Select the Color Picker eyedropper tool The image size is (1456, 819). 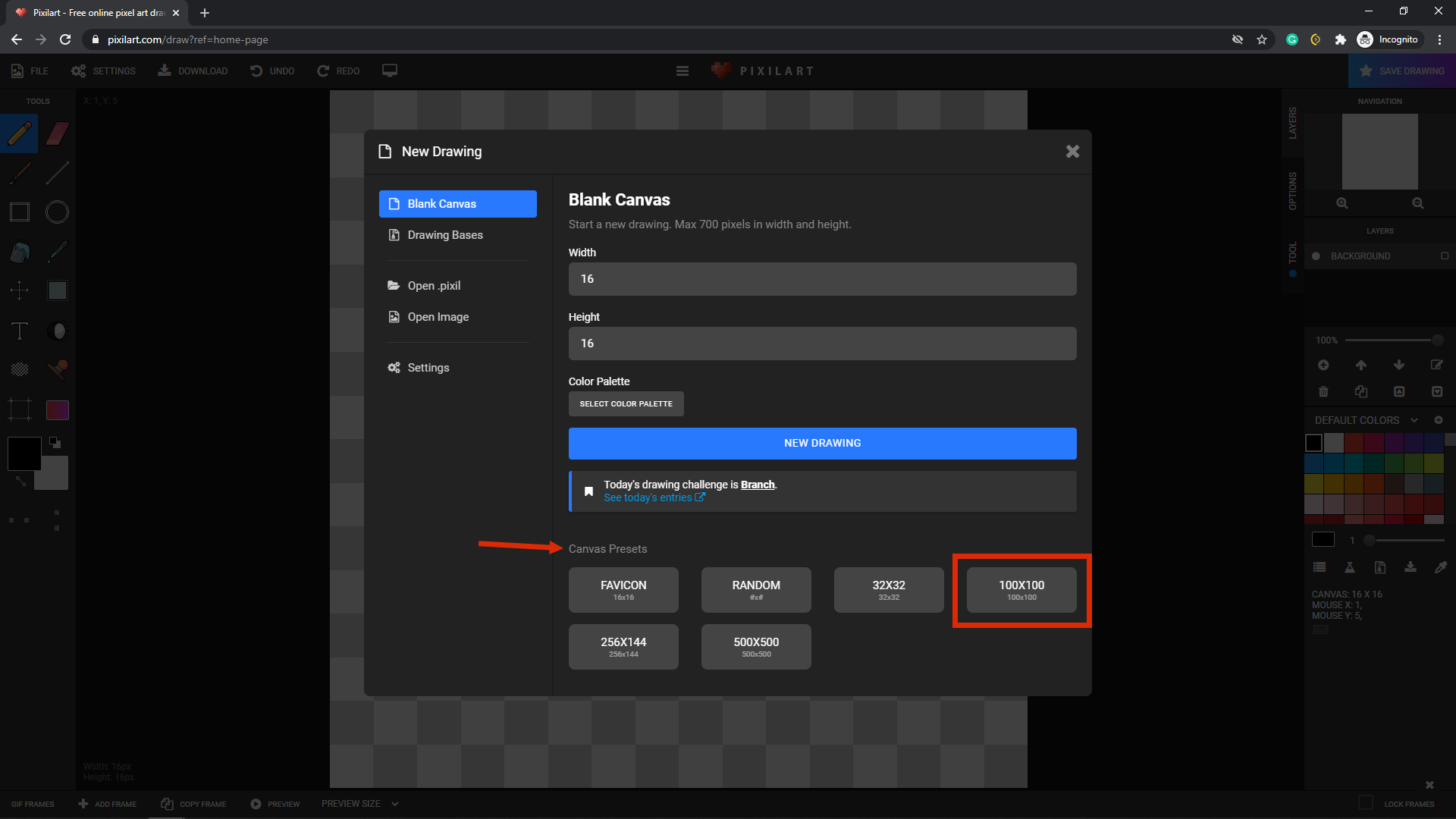(58, 252)
